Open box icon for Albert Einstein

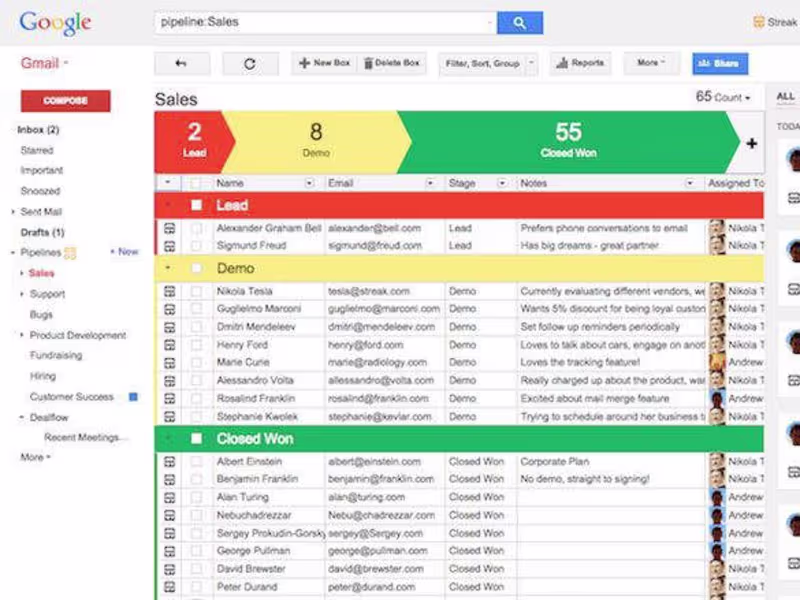(169, 462)
